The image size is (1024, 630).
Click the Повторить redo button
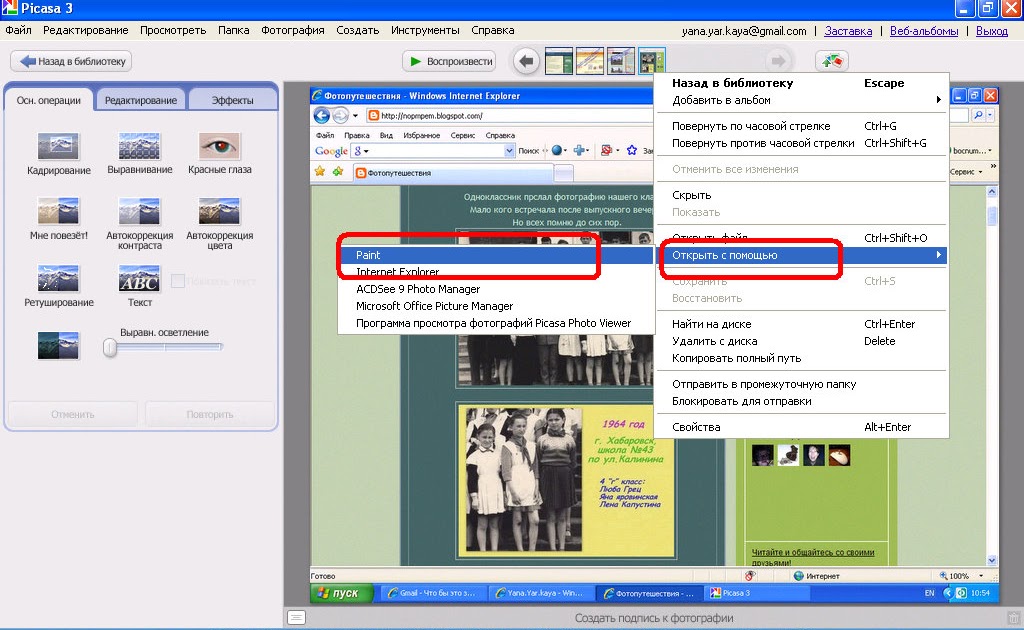pyautogui.click(x=210, y=415)
